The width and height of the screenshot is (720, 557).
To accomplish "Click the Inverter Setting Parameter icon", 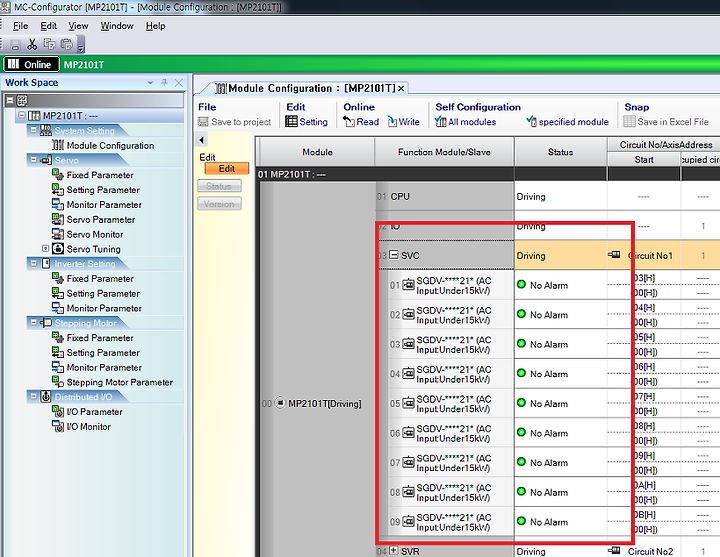I will tap(57, 293).
